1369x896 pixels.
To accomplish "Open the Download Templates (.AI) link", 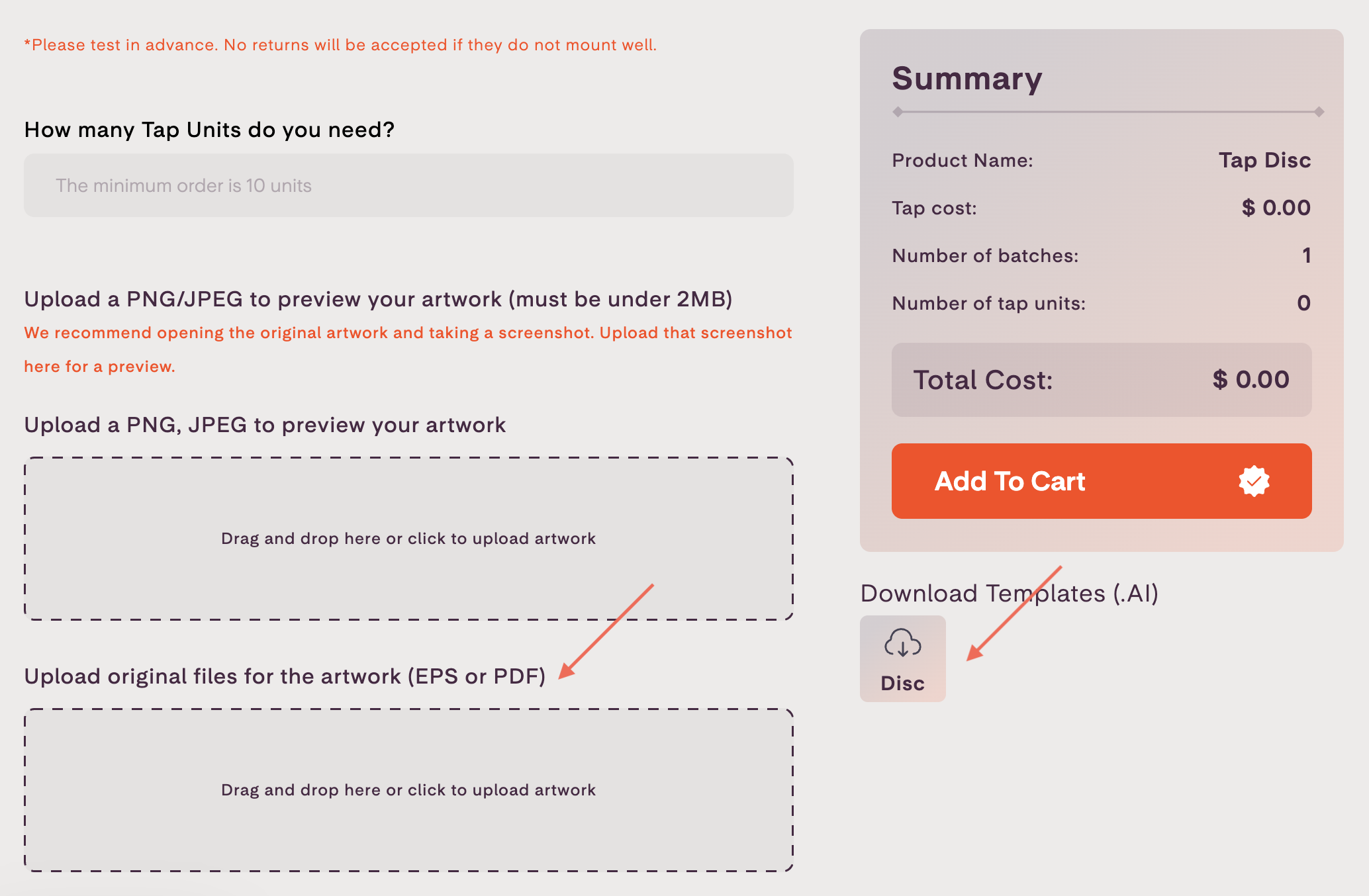I will click(x=1009, y=592).
